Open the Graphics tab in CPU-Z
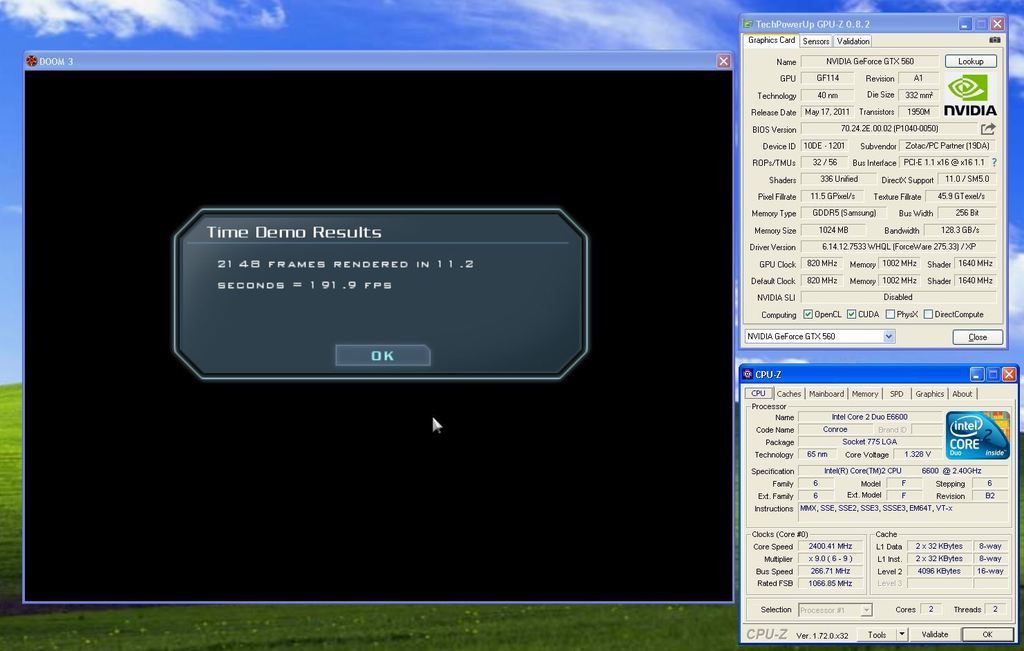This screenshot has height=651, width=1024. (929, 394)
